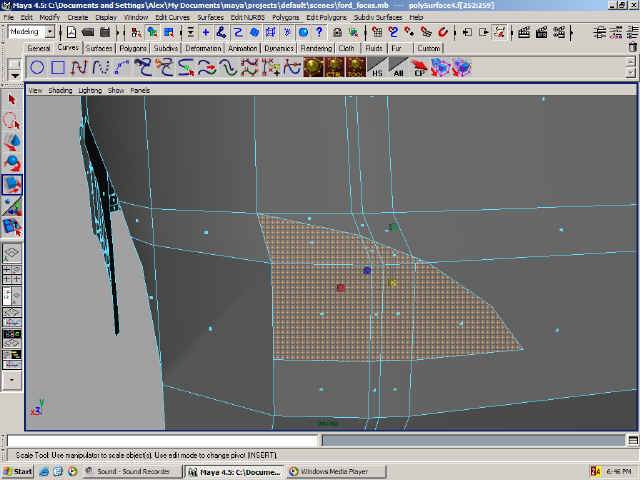Create a NURBS square from the shelf

[58, 68]
